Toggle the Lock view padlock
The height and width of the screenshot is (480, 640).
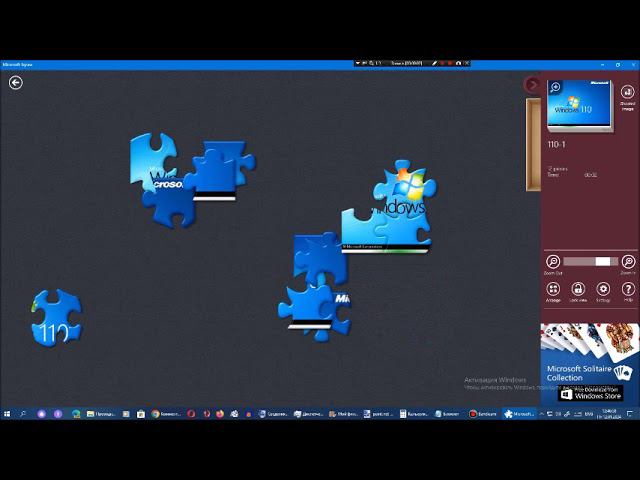tap(578, 289)
